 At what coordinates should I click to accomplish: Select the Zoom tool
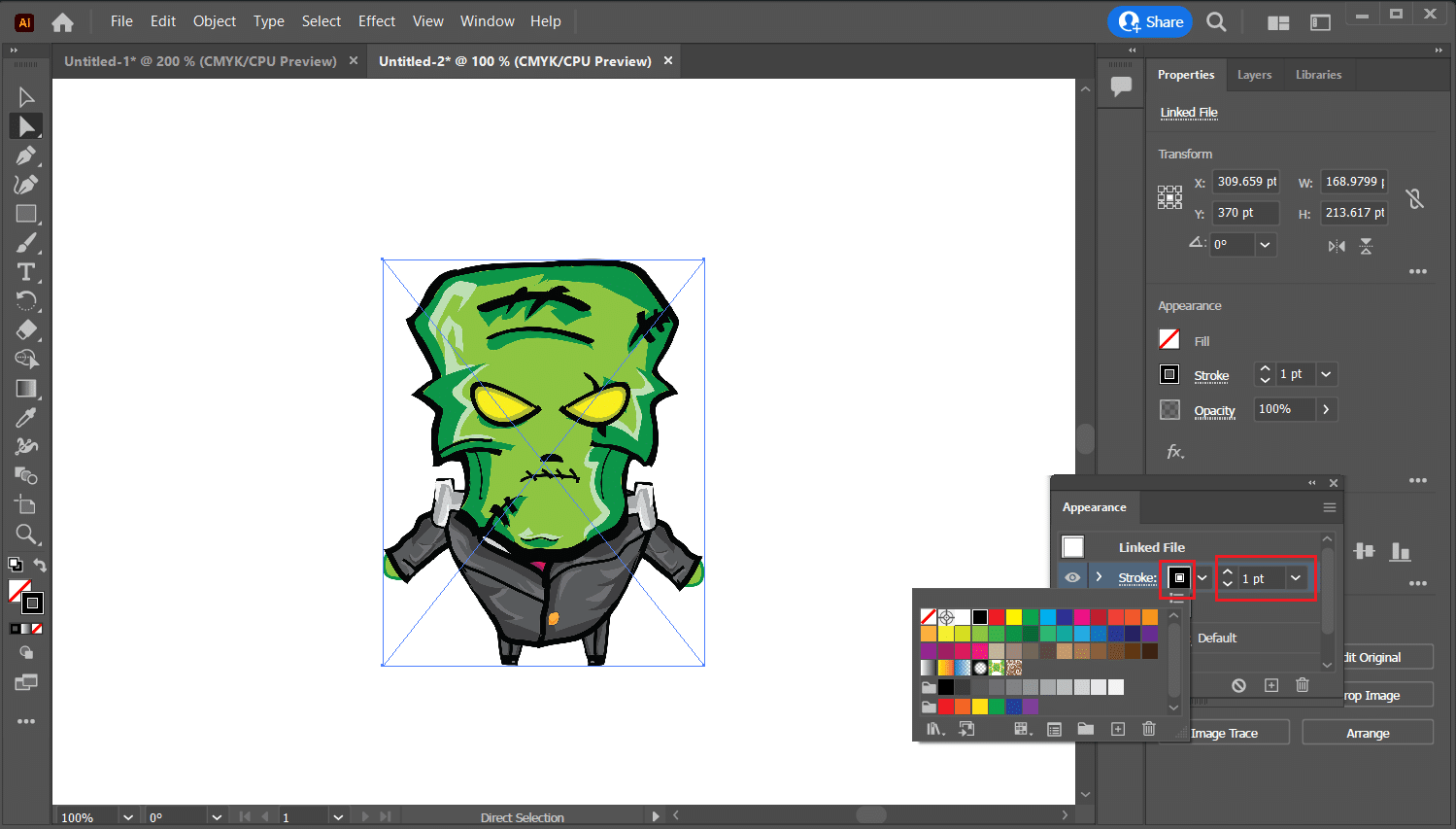point(26,535)
